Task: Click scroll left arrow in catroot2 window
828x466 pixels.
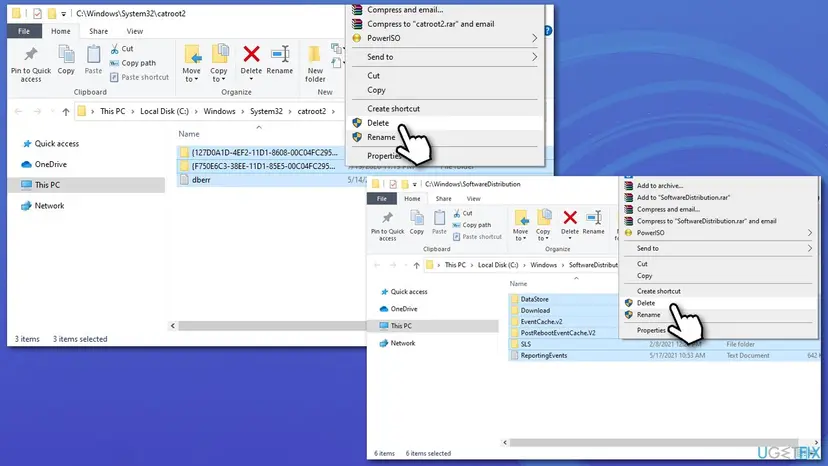Action: click(173, 326)
